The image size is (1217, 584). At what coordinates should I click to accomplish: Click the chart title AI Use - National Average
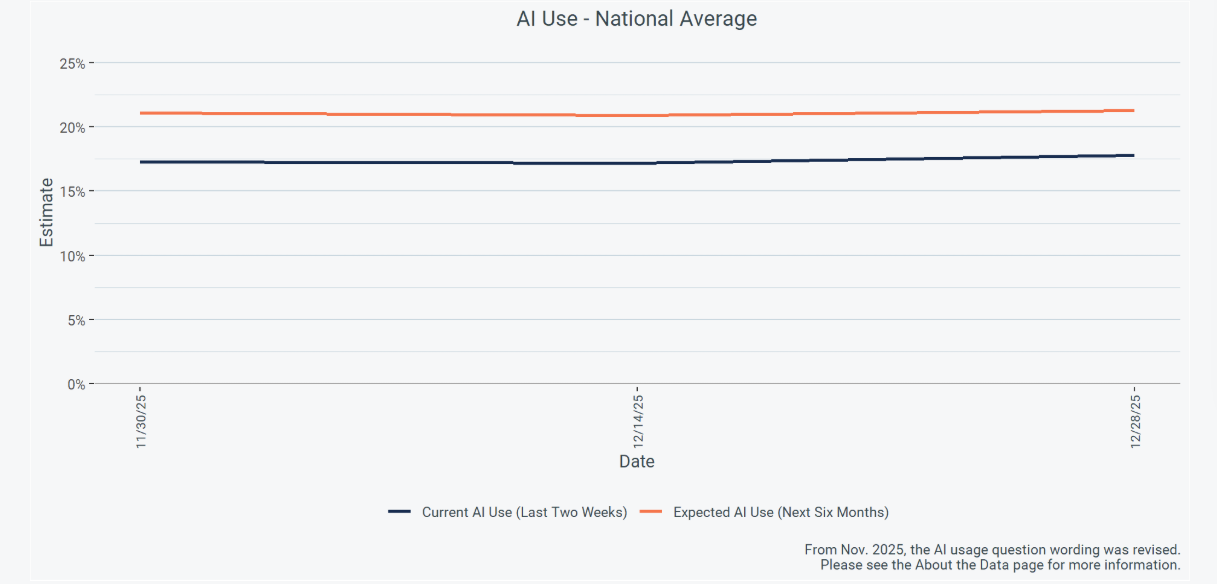(636, 19)
